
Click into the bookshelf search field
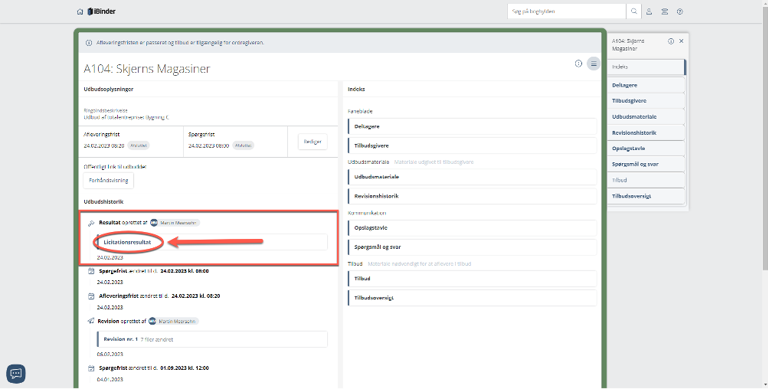[x=567, y=11]
